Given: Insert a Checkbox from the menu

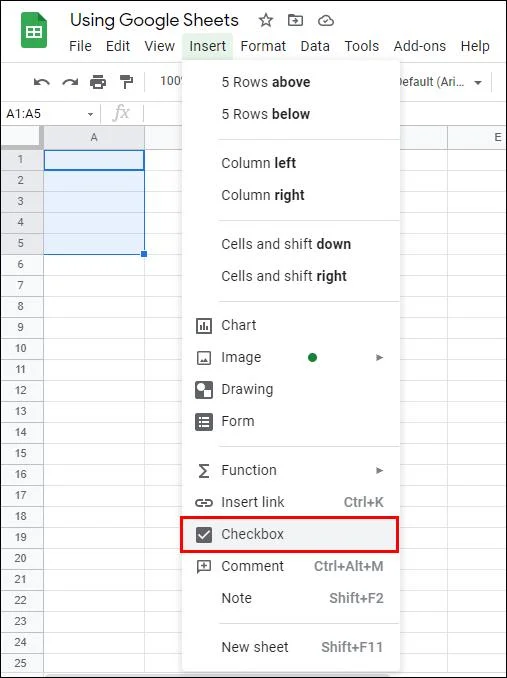Looking at the screenshot, I should pos(289,534).
